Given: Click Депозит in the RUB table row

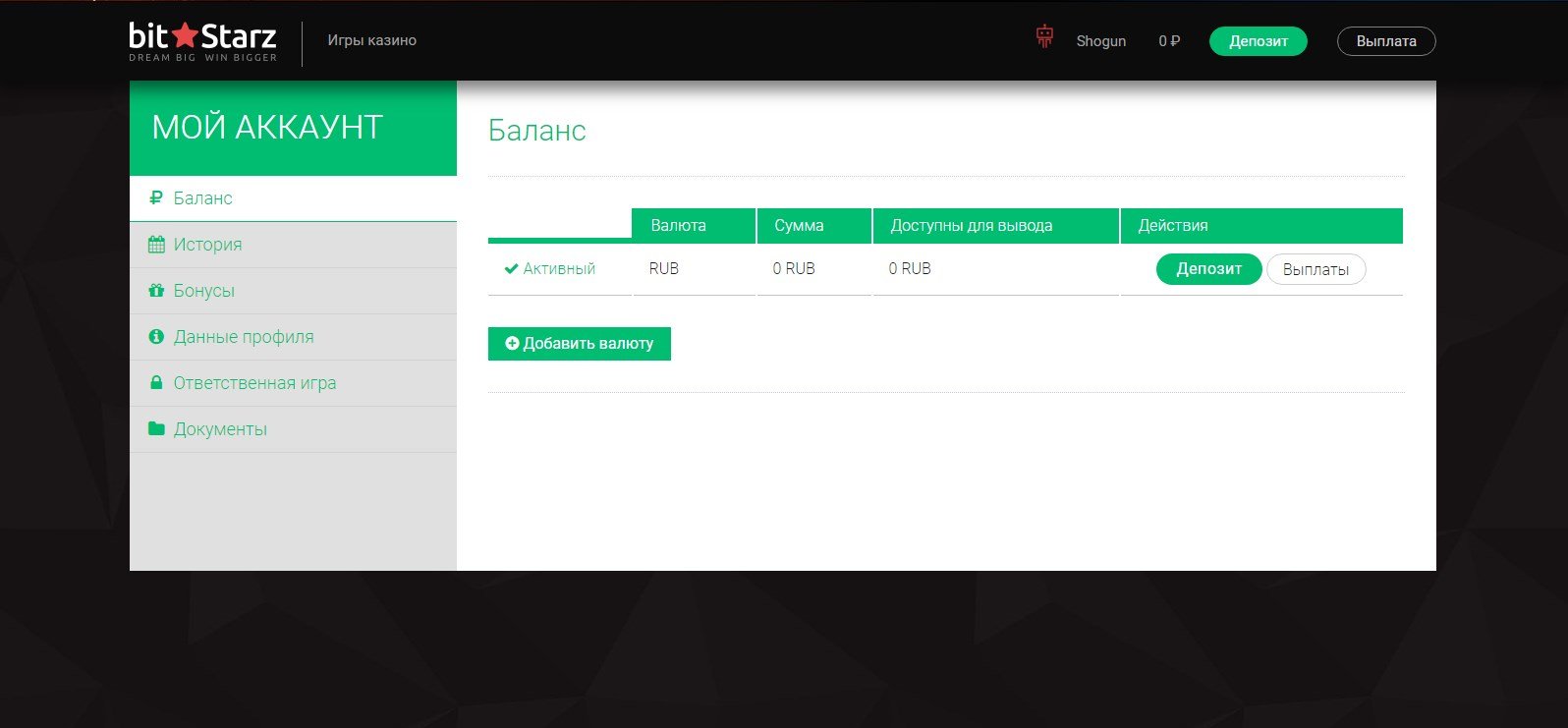Looking at the screenshot, I should pyautogui.click(x=1208, y=269).
